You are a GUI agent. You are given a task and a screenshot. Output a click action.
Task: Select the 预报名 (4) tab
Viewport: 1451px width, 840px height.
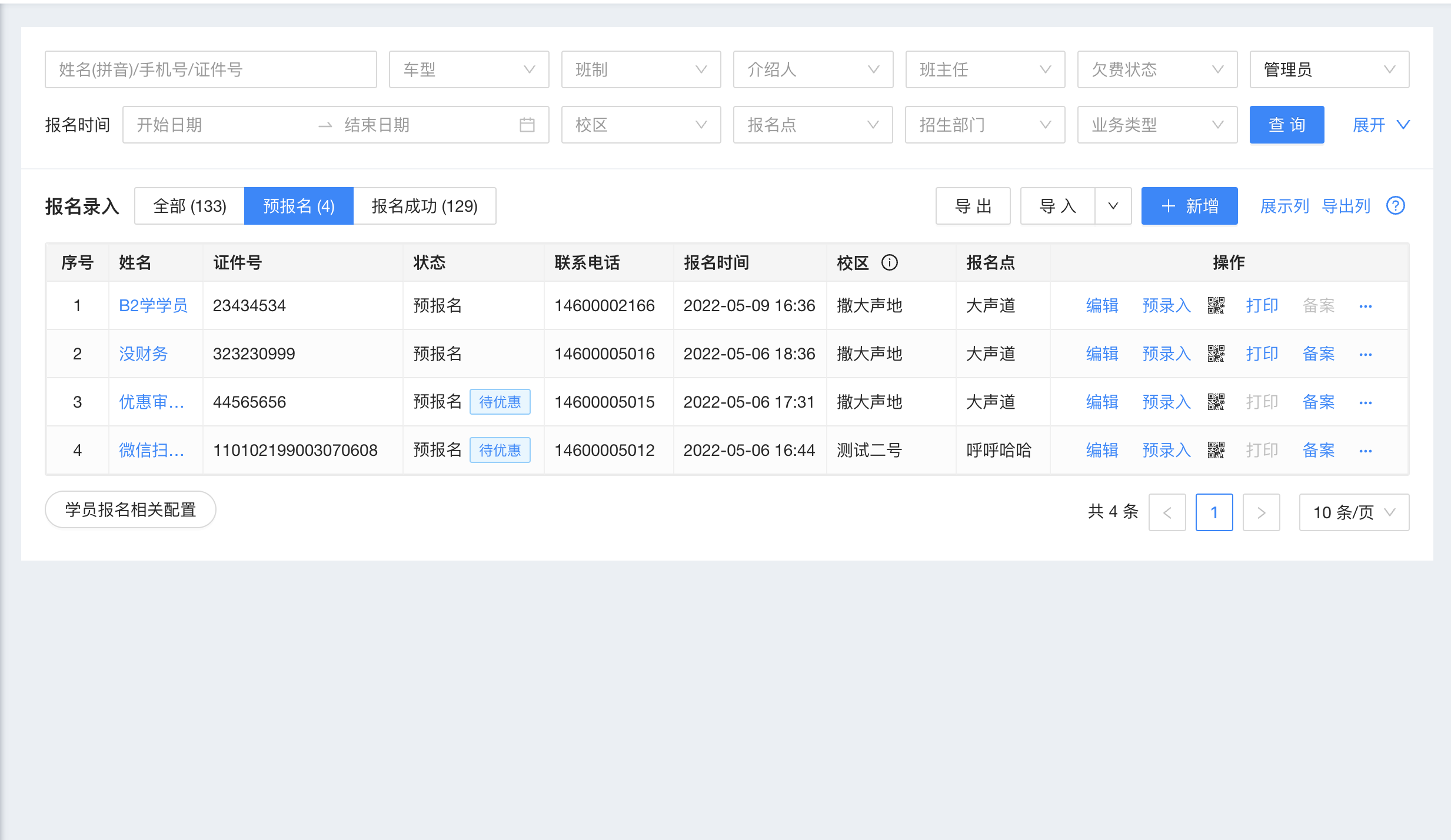(x=299, y=206)
